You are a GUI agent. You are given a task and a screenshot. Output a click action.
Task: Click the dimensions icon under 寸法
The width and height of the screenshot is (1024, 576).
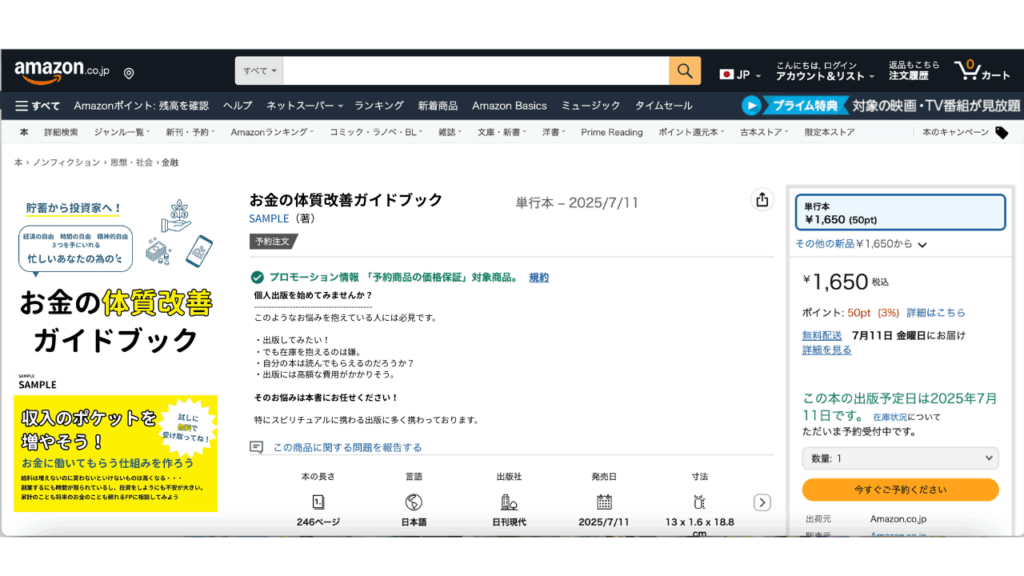pyautogui.click(x=699, y=502)
